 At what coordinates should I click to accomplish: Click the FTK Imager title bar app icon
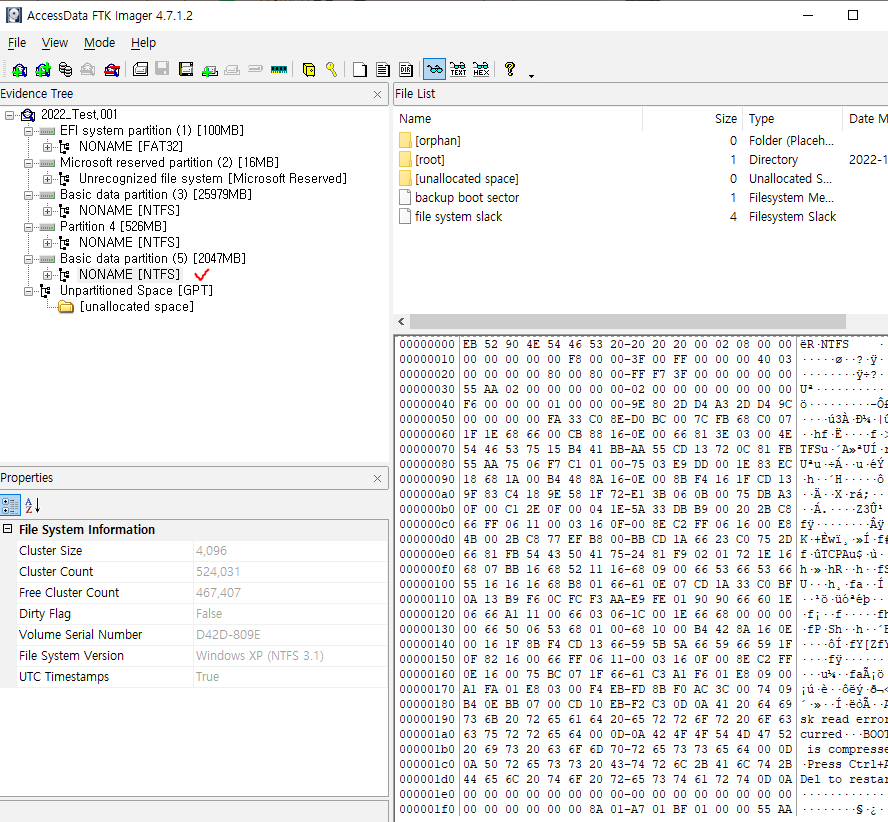click(14, 15)
